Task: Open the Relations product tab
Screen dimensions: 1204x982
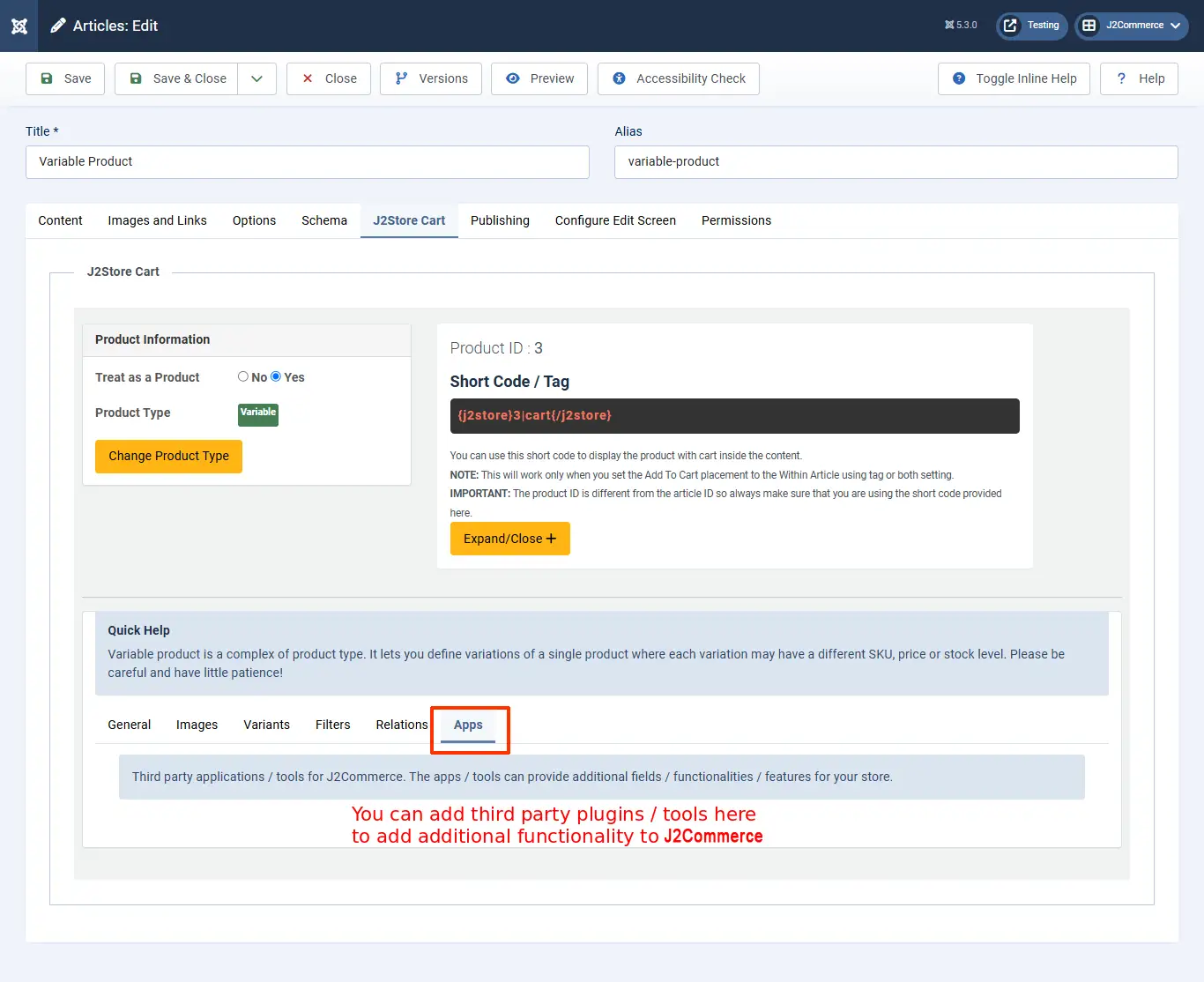Action: click(x=402, y=725)
